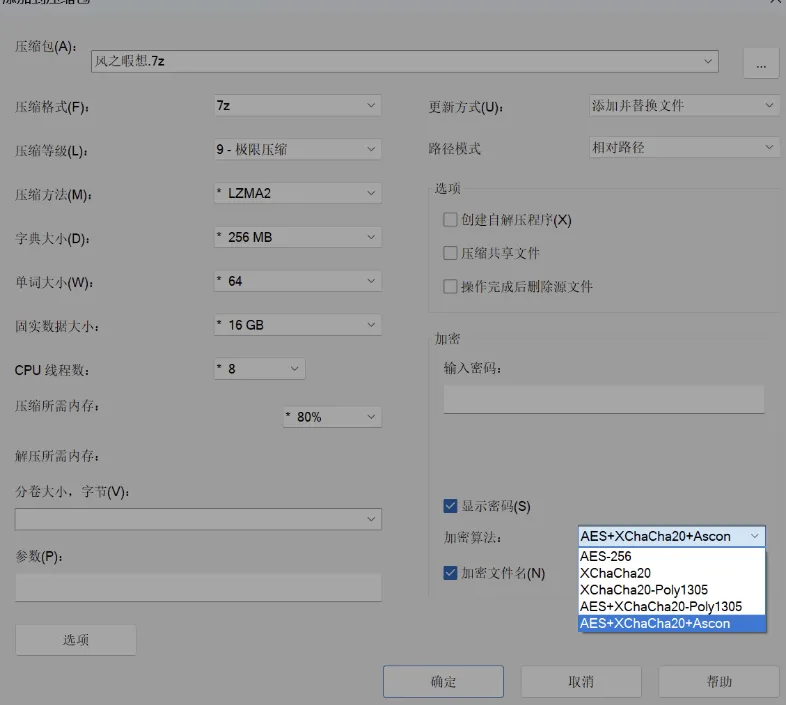
Task: Select XChaCha20-Poly1305 option in list
Action: pos(672,590)
